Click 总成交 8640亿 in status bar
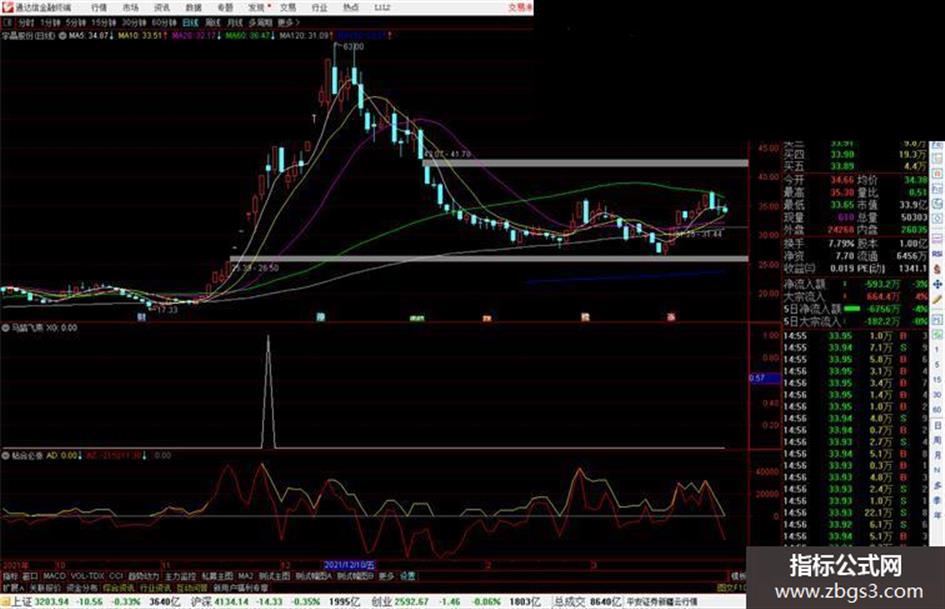 (587, 602)
